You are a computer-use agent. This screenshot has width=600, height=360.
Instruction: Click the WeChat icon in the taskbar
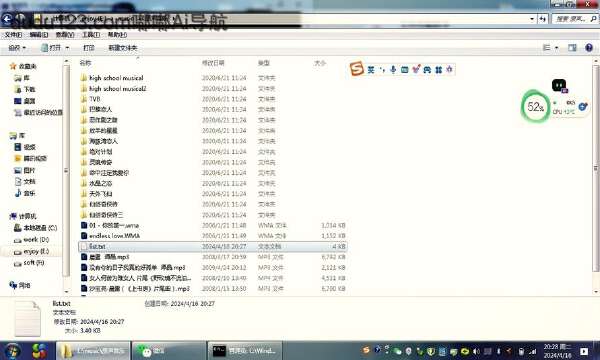click(146, 350)
